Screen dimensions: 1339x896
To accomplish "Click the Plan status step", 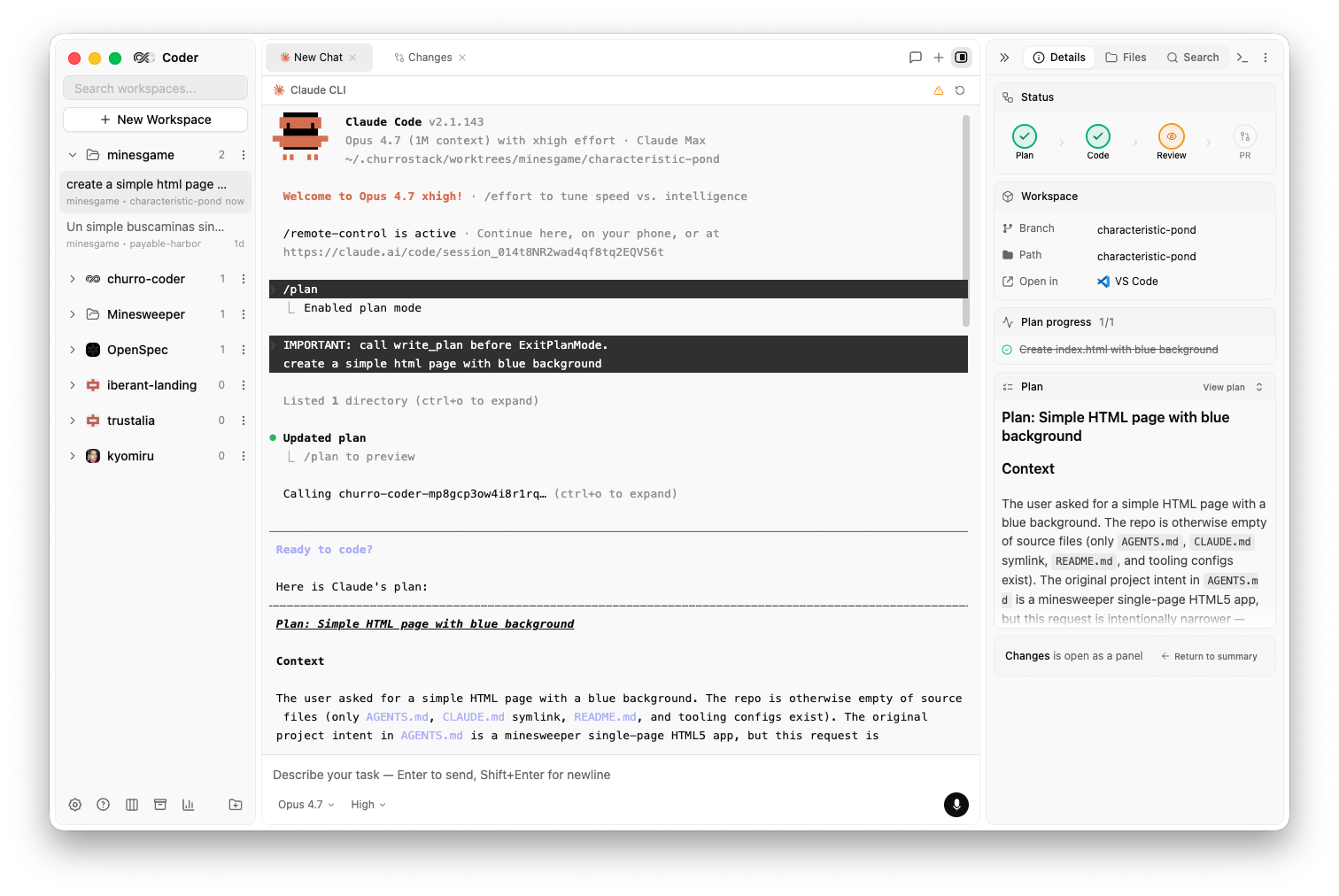I will tap(1025, 142).
